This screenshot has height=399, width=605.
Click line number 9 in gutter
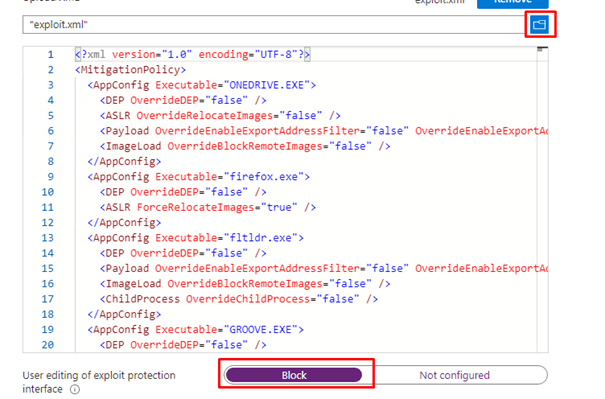pyautogui.click(x=51, y=177)
